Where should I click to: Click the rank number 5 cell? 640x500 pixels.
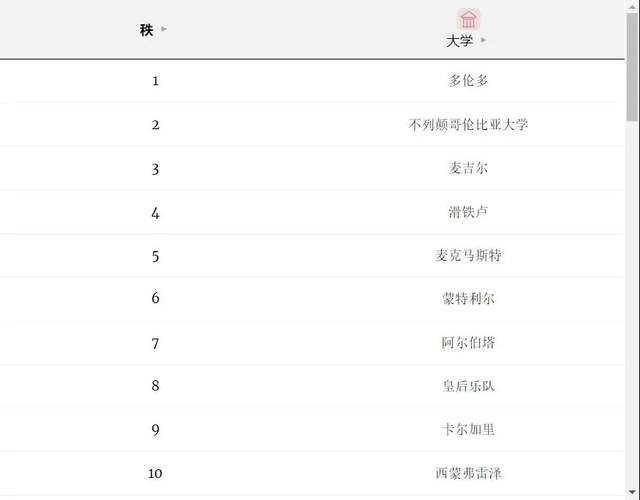[155, 256]
